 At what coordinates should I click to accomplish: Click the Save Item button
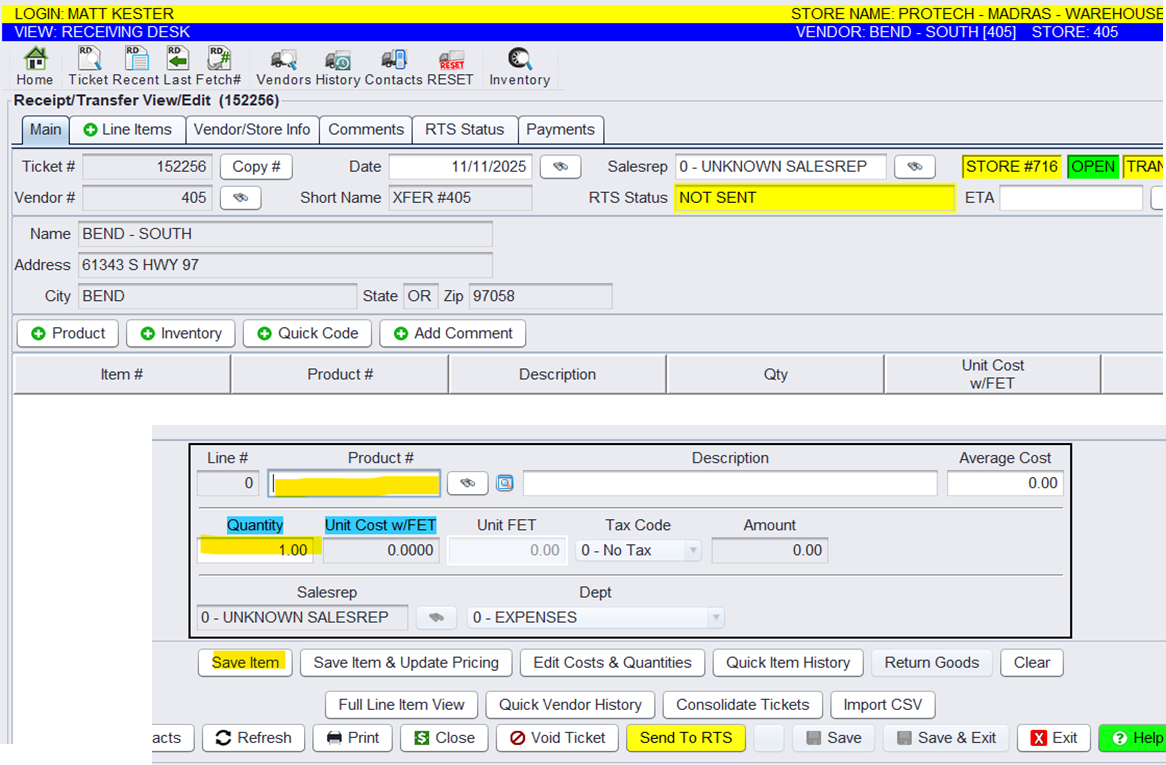pos(245,662)
